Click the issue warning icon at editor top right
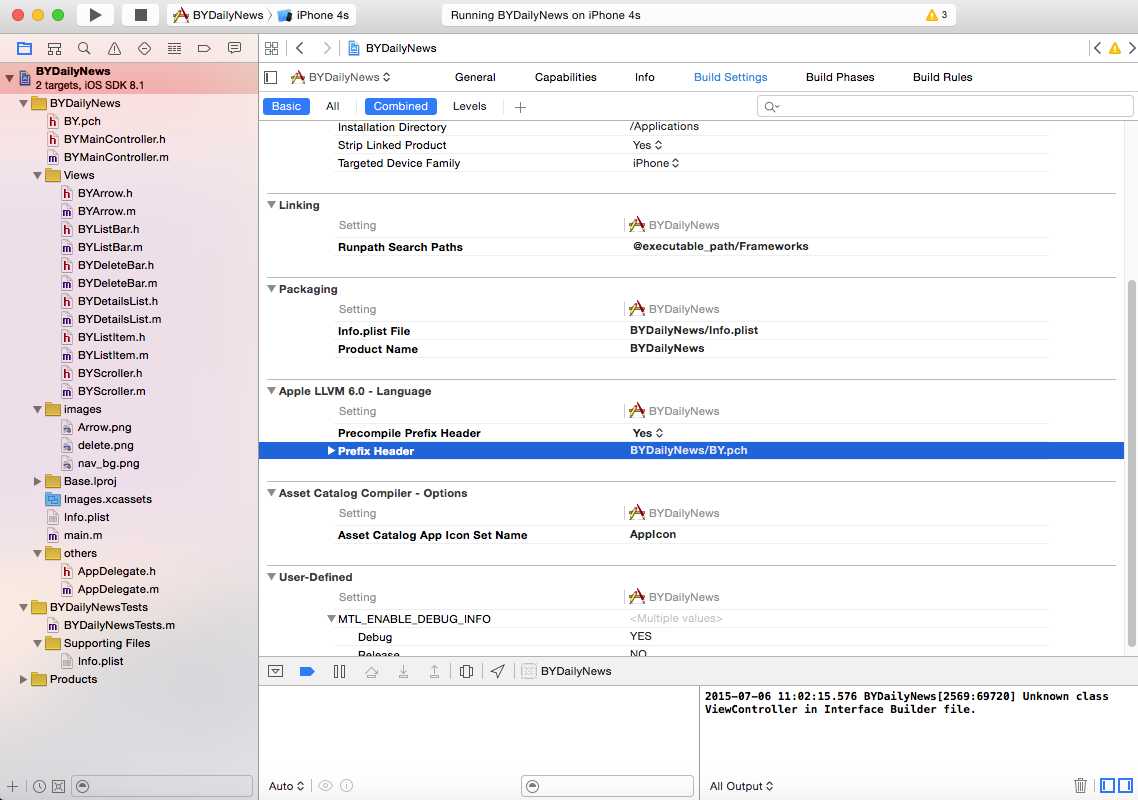 [1115, 48]
